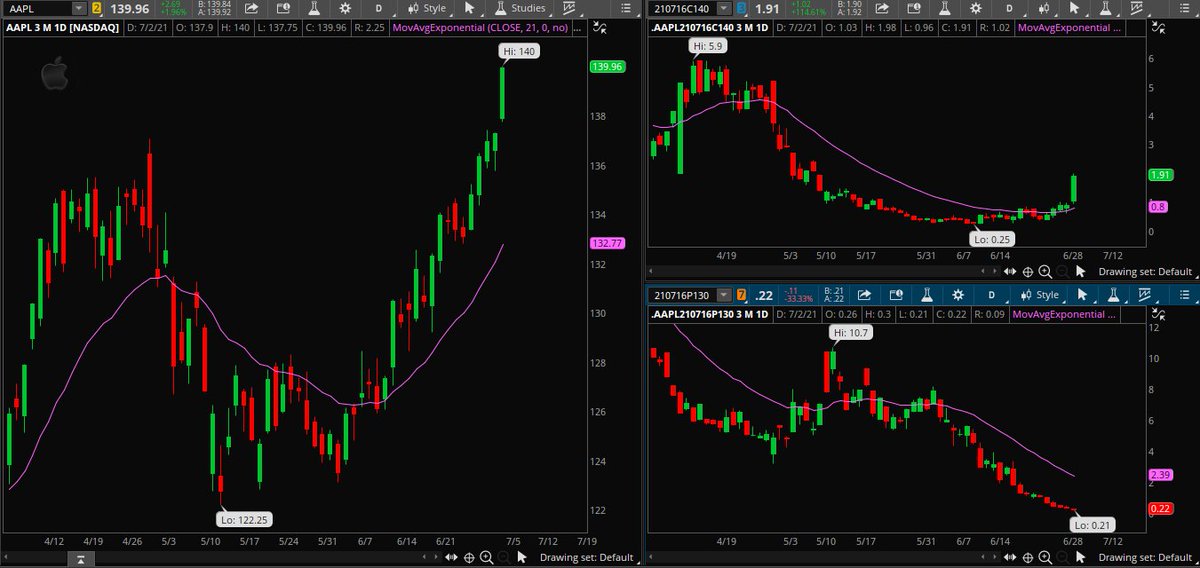Viewport: 1200px width, 568px height.
Task: Open flask menu beside pointer on 210716P130
Action: (x=1114, y=295)
